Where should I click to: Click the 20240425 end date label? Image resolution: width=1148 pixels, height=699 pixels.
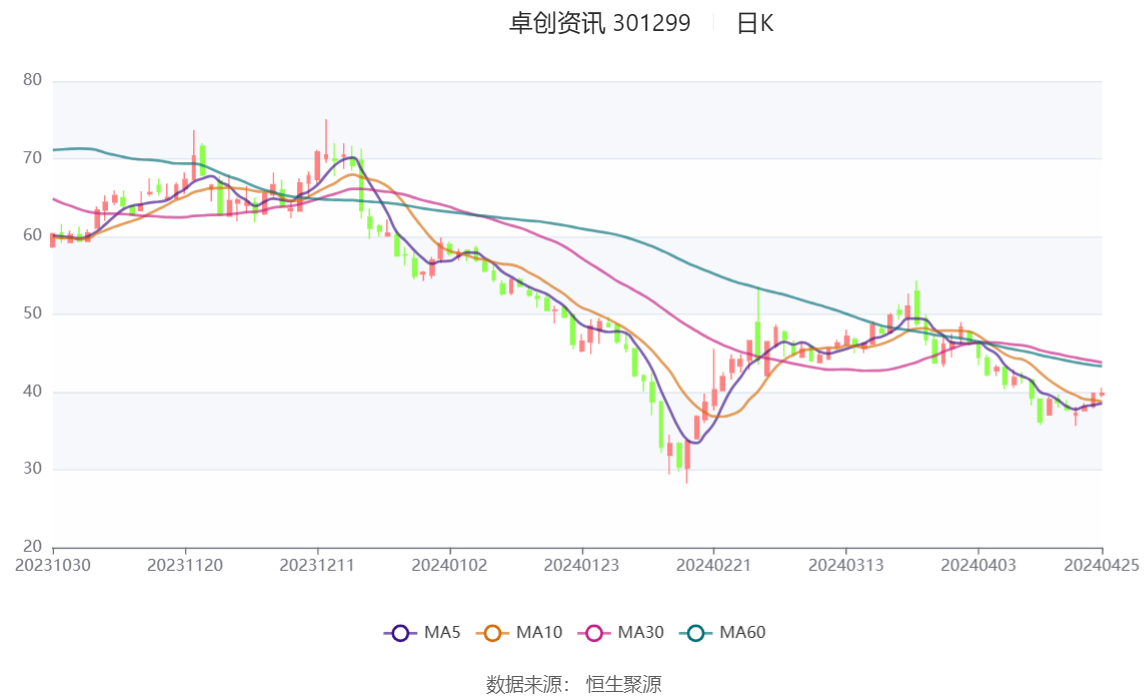1102,565
